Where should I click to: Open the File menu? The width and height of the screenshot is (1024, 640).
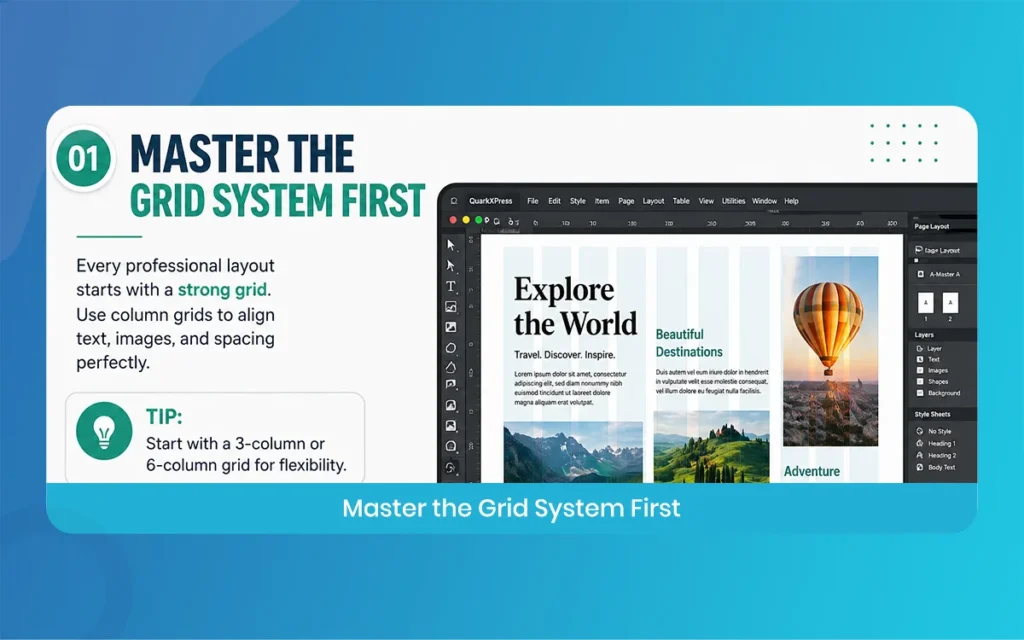coord(533,201)
